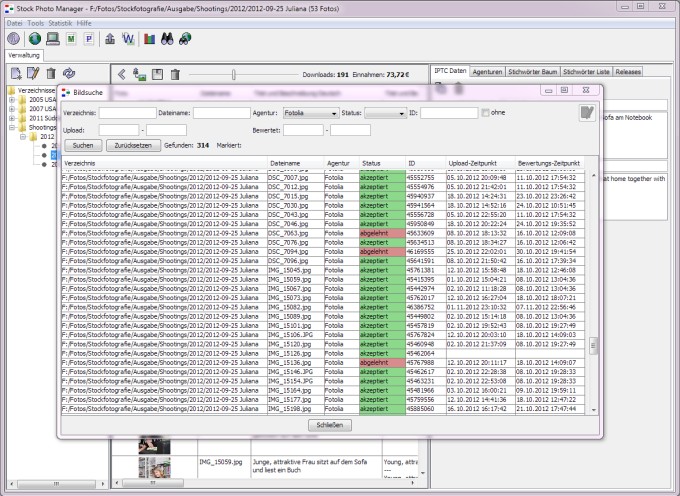Click the green M page icon
680x496 pixels.
71,39
